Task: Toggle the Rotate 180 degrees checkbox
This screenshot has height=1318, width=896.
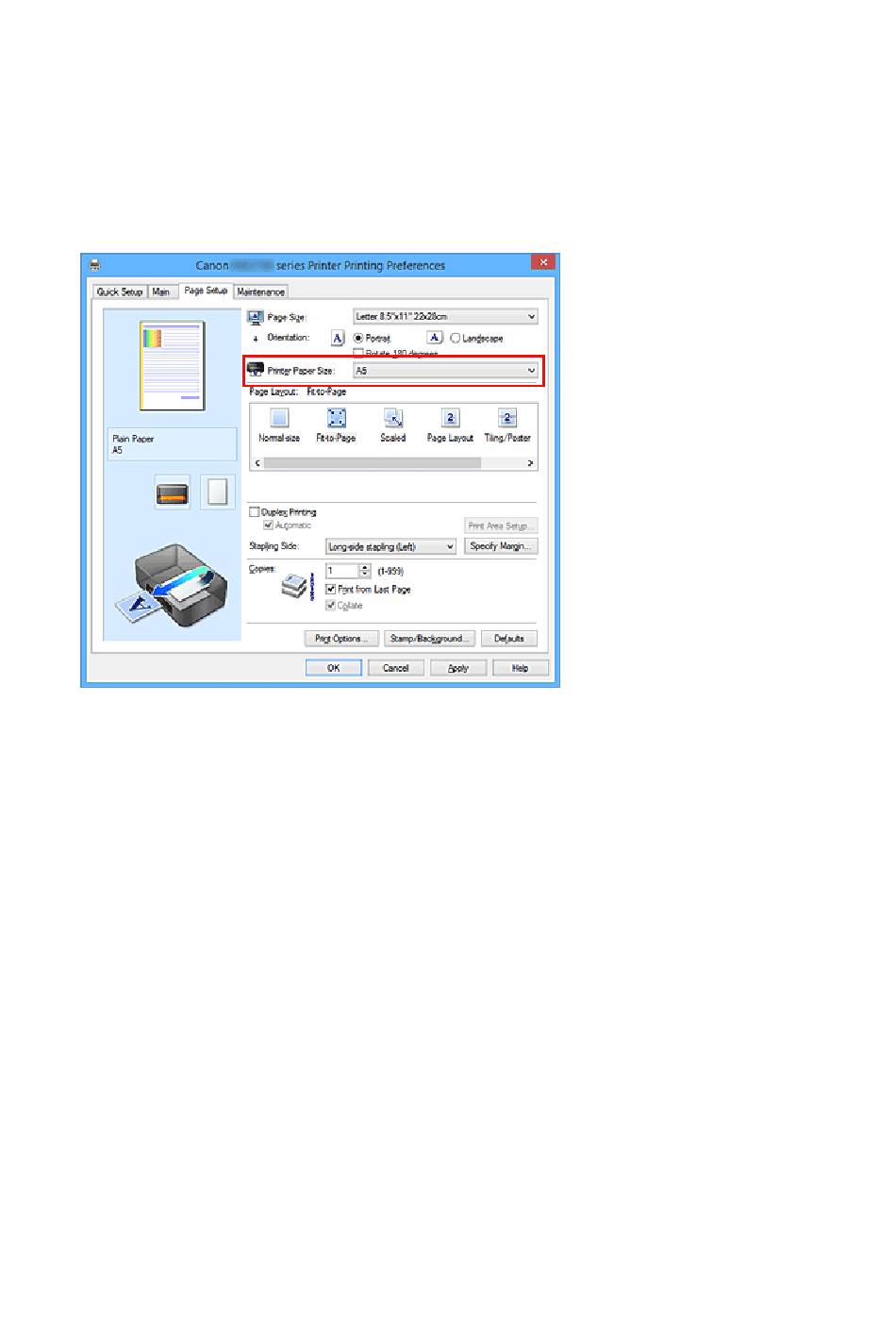Action: point(358,354)
